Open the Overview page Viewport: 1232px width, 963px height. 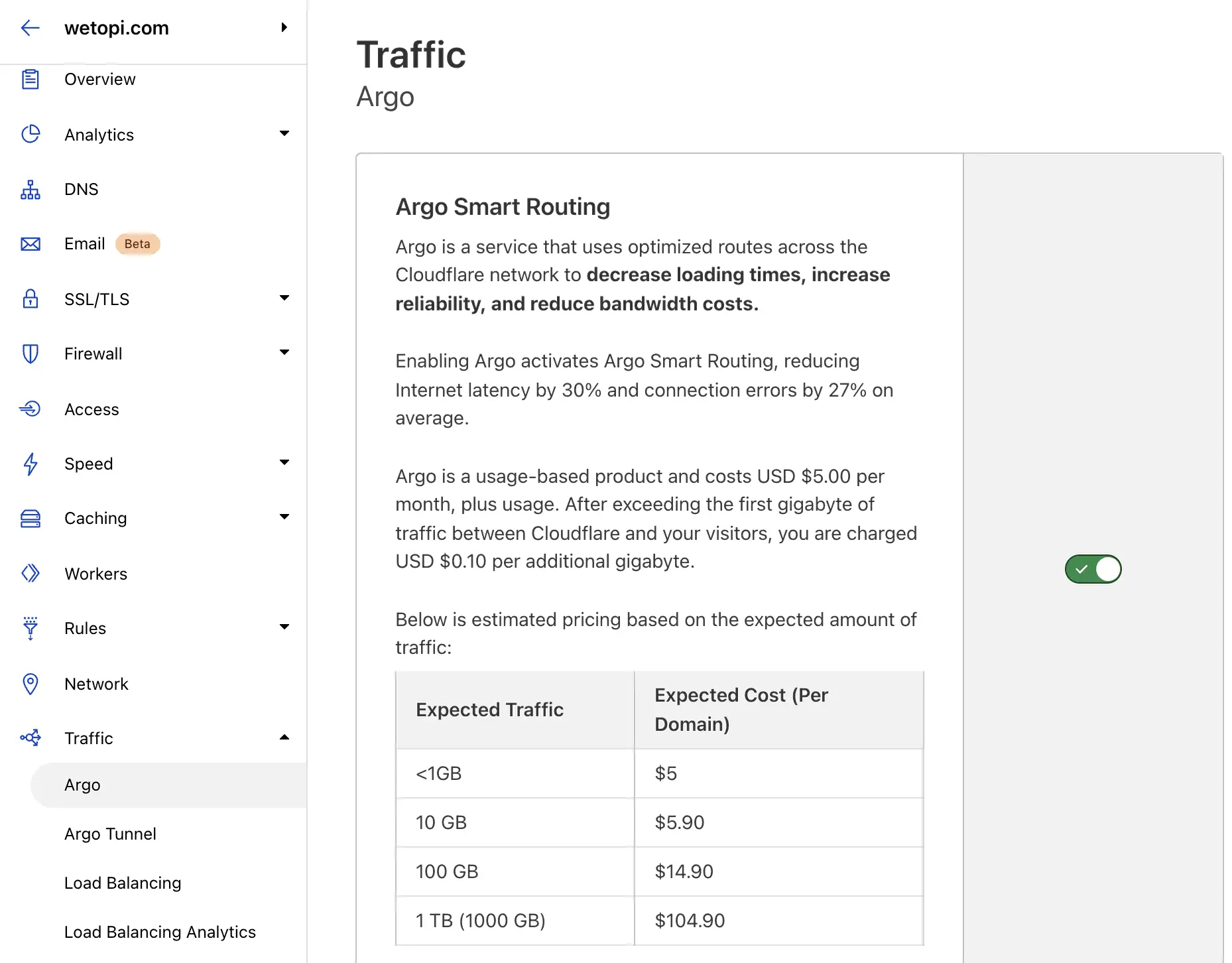(100, 79)
